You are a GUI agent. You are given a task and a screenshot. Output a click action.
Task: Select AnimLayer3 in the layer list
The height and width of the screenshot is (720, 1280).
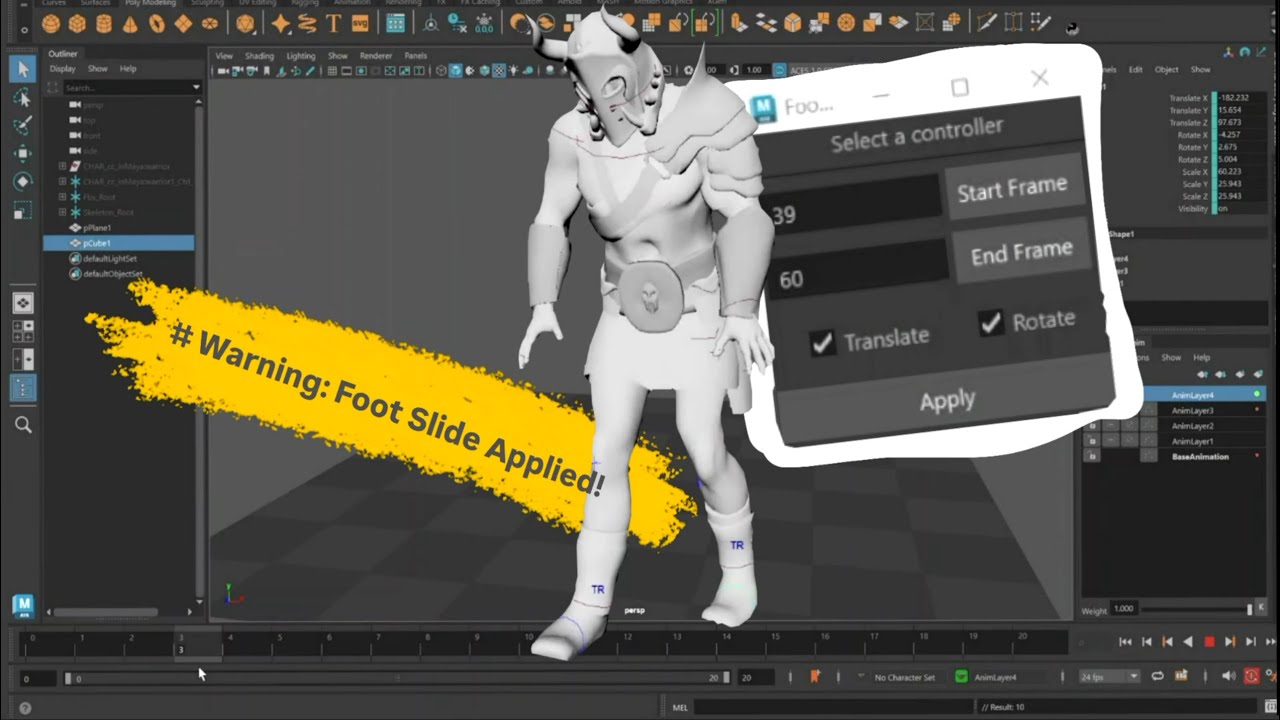pos(1192,411)
